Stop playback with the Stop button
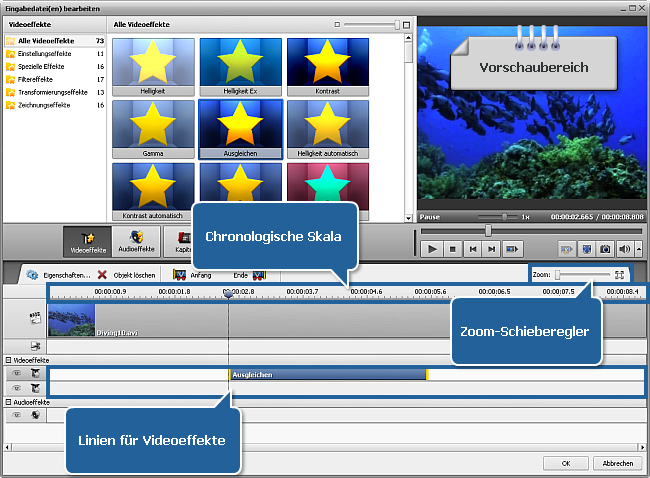This screenshot has width=650, height=478. 453,249
